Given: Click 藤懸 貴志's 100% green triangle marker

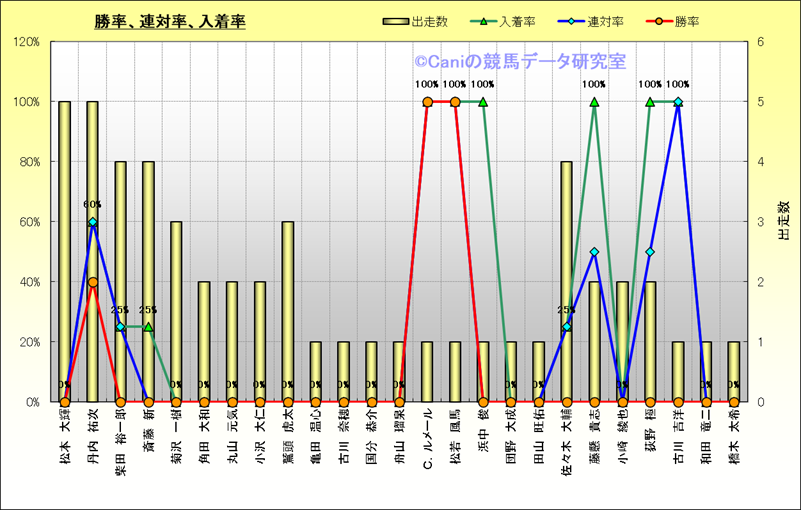Looking at the screenshot, I should tap(594, 102).
